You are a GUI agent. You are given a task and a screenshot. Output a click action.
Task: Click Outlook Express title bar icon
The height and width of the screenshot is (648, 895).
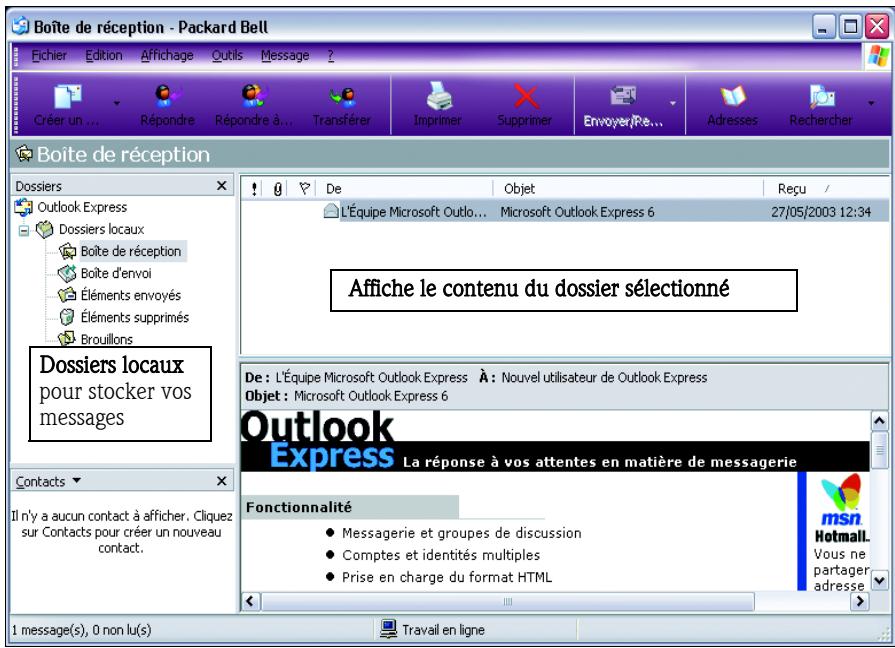click(21, 26)
